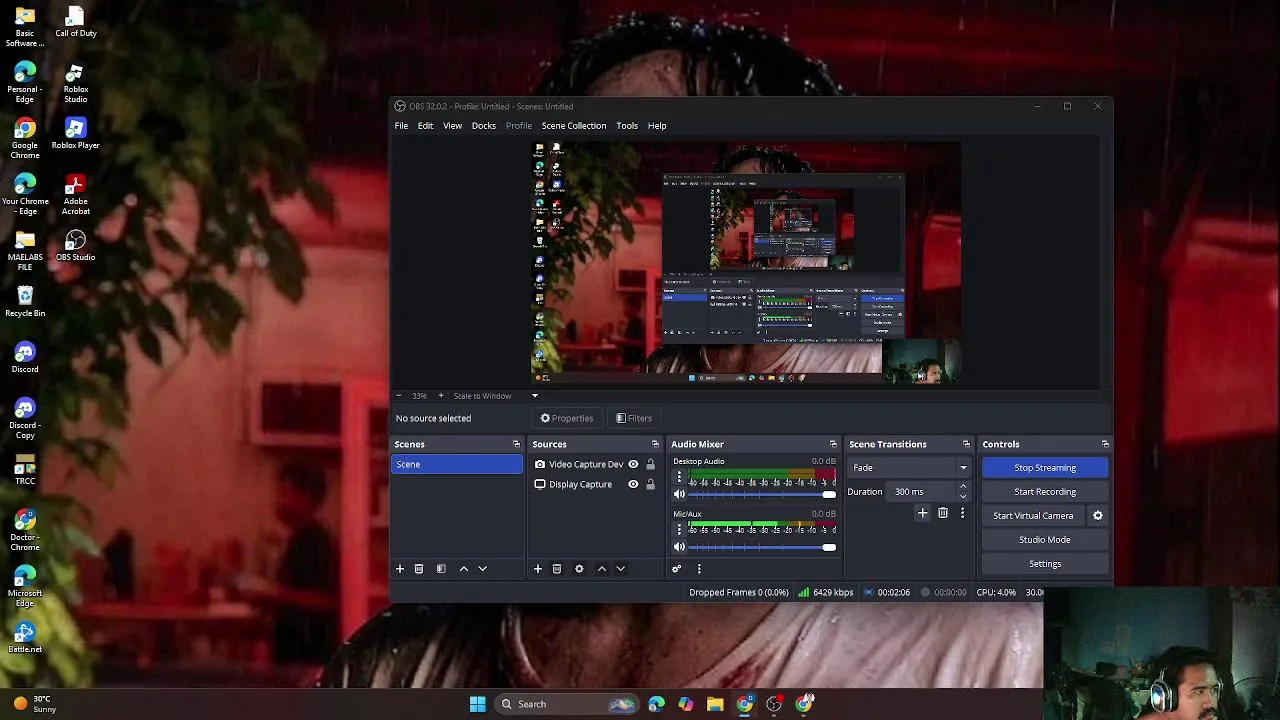The height and width of the screenshot is (720, 1280).
Task: Add a new scene with the plus icon
Action: pyautogui.click(x=400, y=569)
